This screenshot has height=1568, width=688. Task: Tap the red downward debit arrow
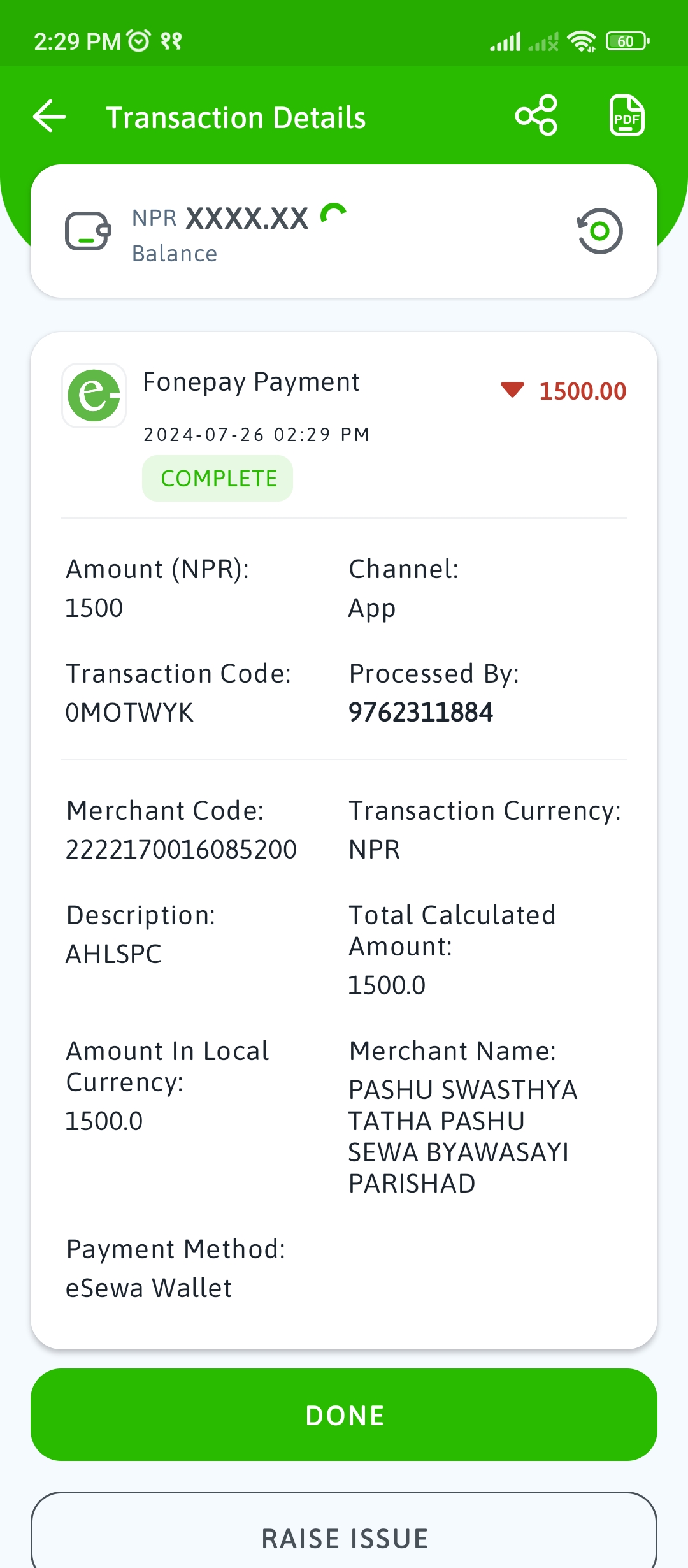point(512,389)
